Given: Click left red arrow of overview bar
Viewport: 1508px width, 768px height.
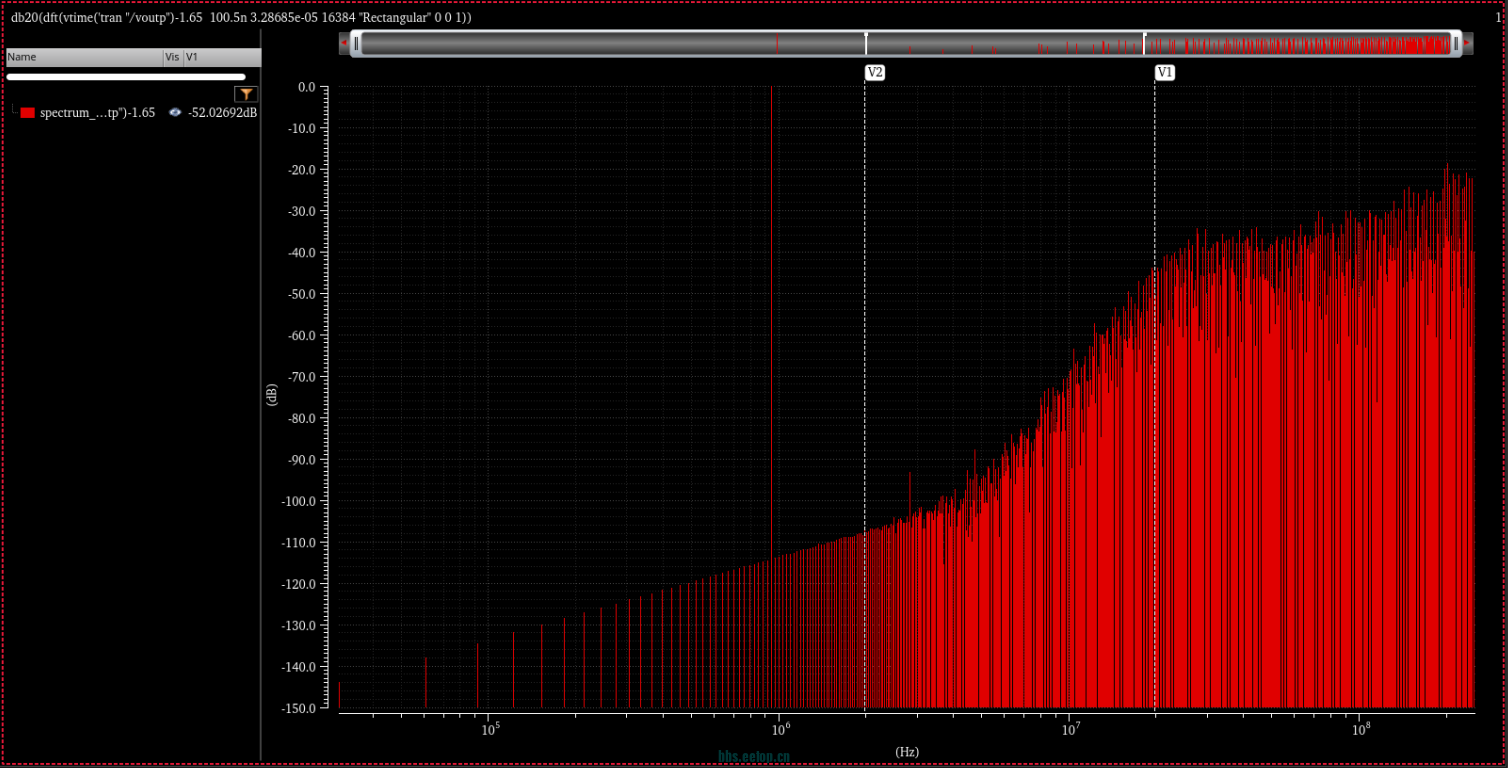Looking at the screenshot, I should point(344,43).
